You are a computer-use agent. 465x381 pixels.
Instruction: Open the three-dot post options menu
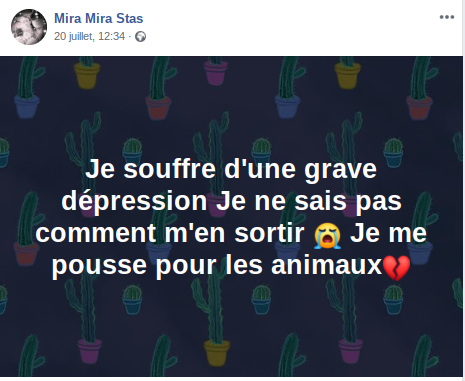coord(447,17)
